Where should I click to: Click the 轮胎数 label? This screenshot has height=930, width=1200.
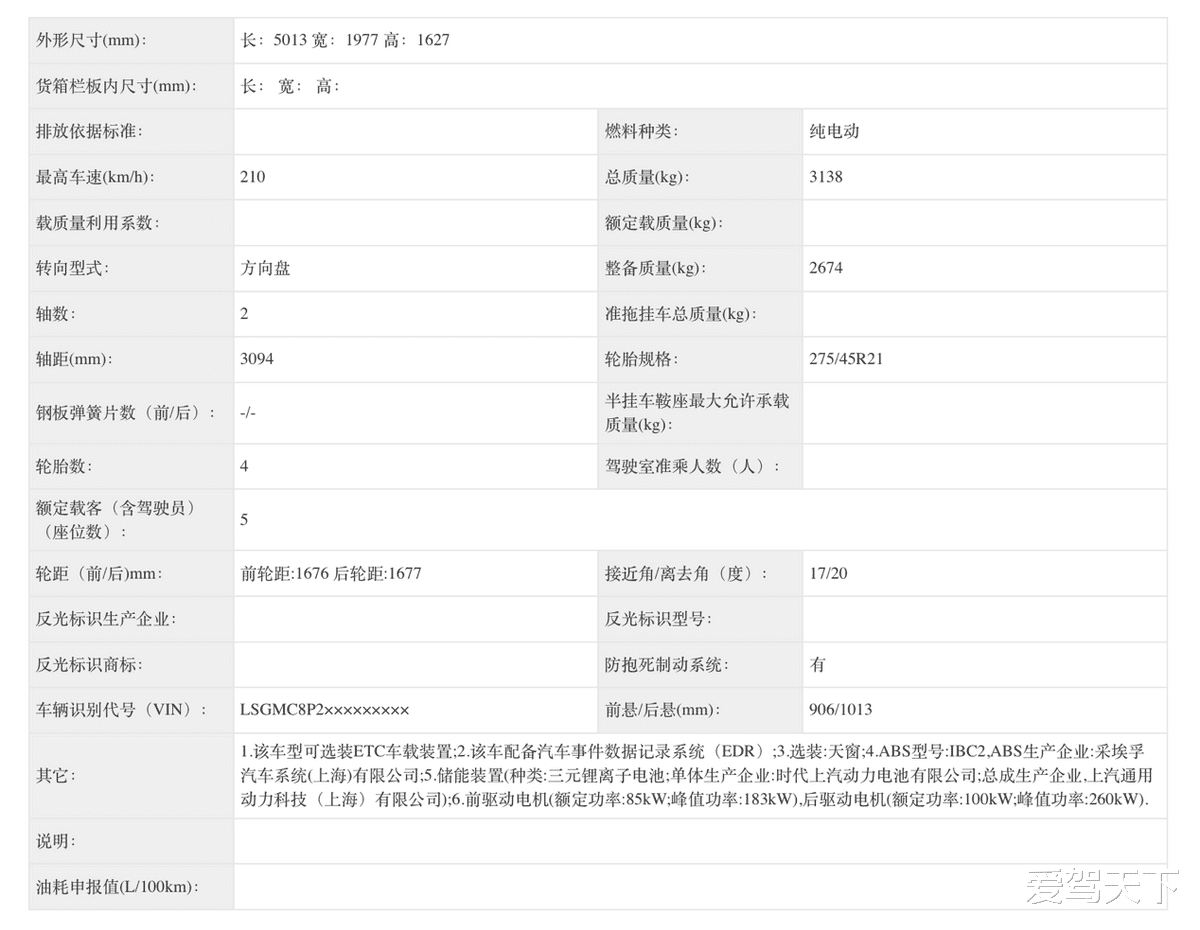[x=64, y=467]
